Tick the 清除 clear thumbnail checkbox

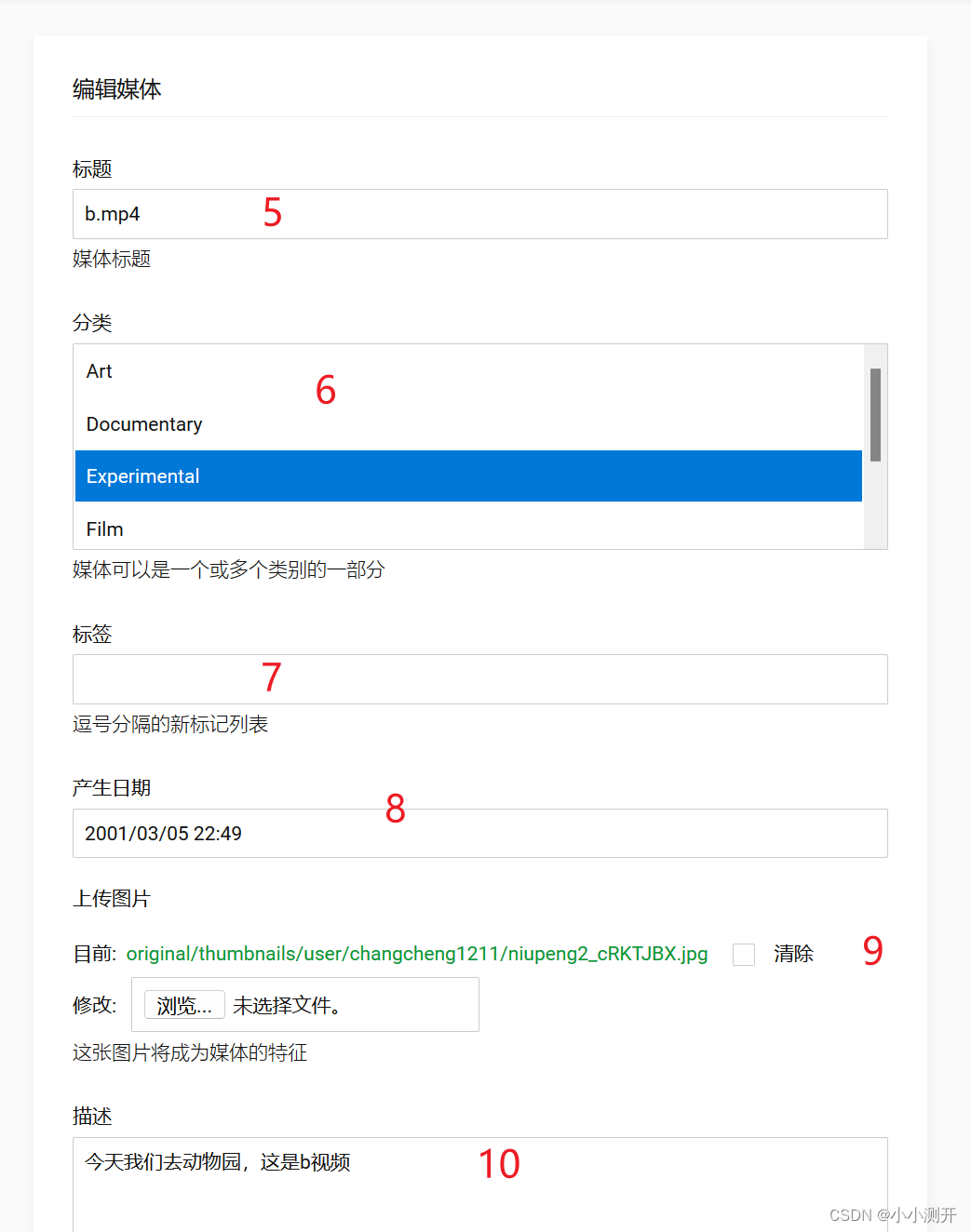[744, 955]
